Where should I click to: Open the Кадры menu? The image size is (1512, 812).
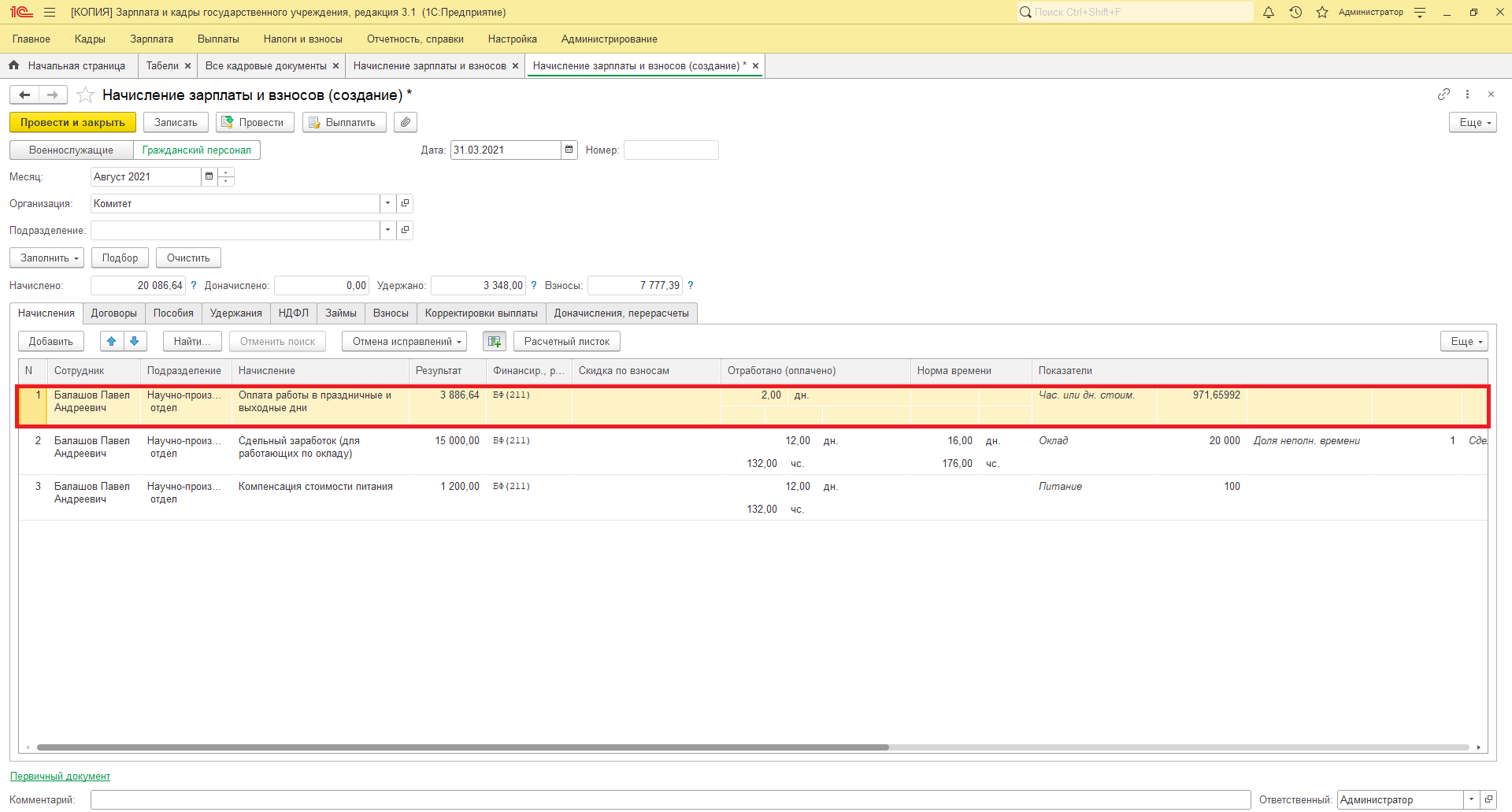pyautogui.click(x=90, y=39)
